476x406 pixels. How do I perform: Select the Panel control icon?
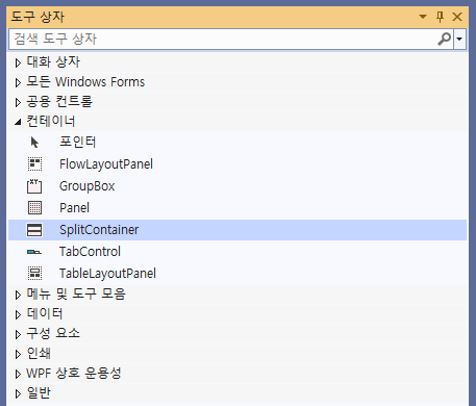35,208
